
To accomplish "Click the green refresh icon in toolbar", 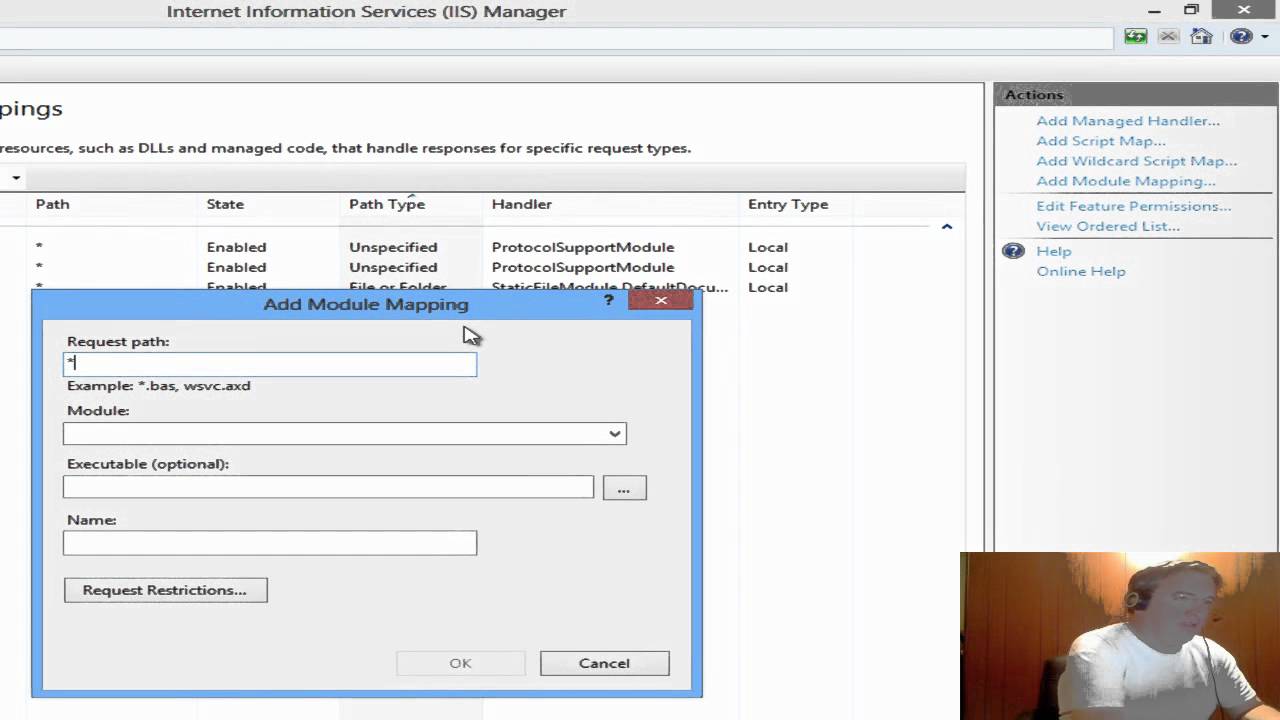I will pyautogui.click(x=1135, y=37).
